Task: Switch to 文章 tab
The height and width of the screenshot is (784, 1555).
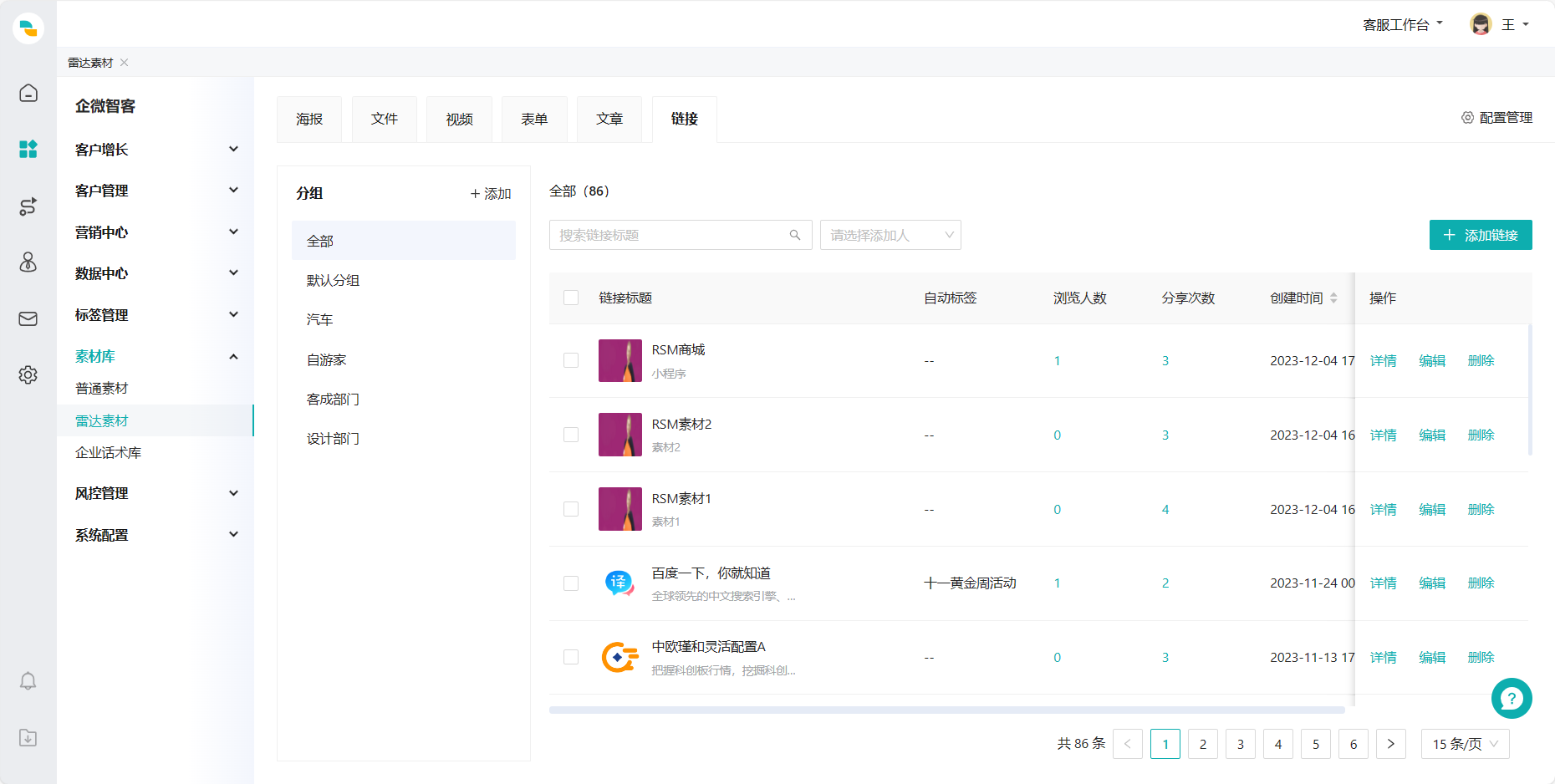Action: tap(609, 120)
